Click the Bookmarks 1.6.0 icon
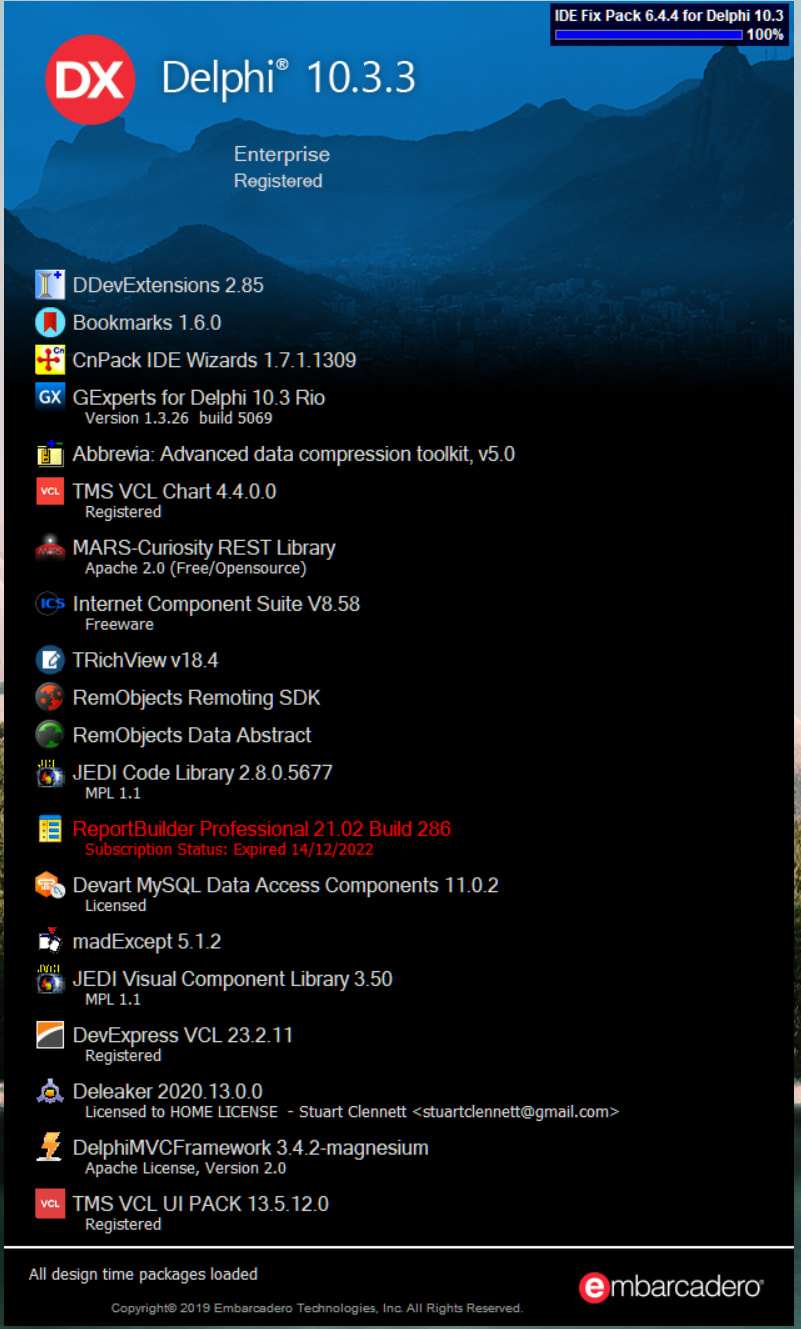The height and width of the screenshot is (1329, 801). [x=50, y=322]
